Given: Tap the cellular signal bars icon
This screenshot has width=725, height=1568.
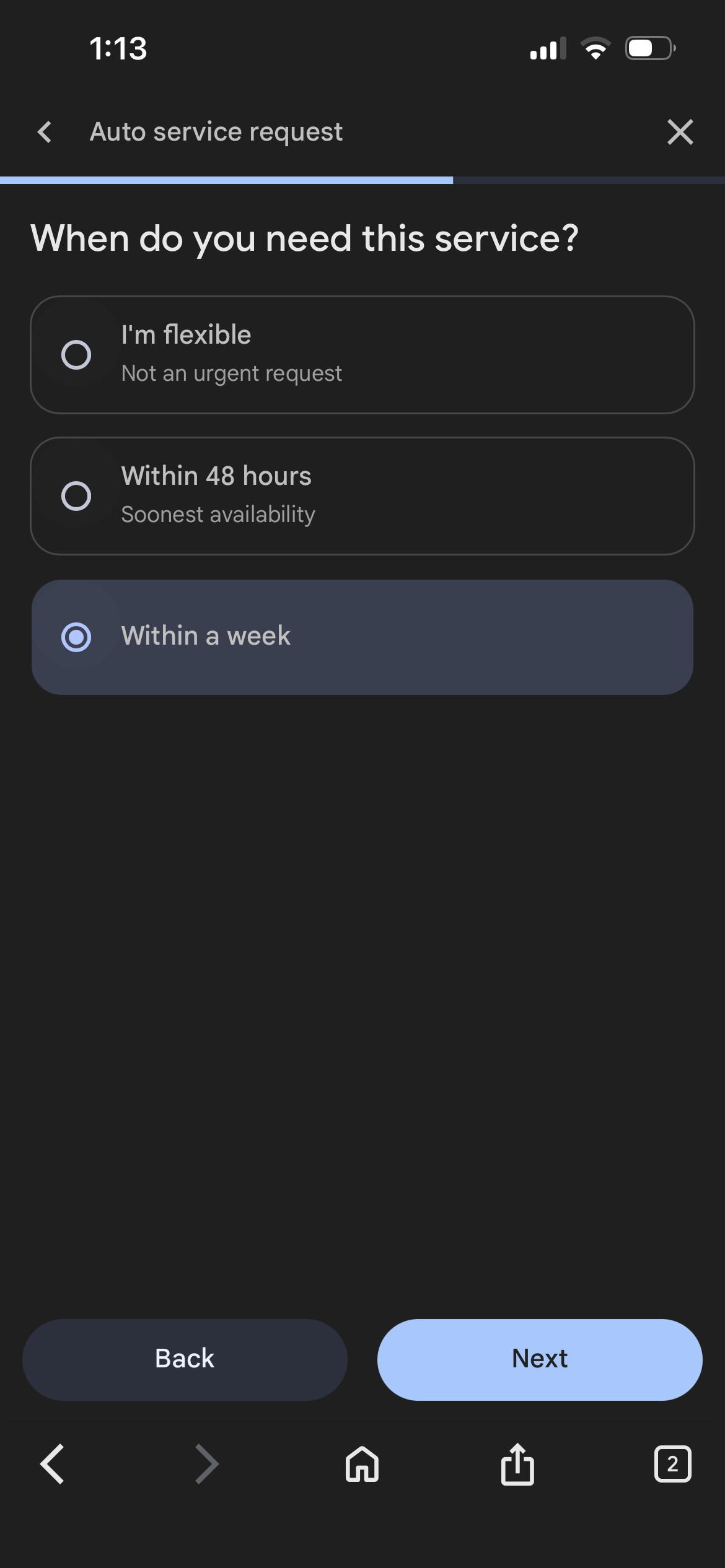Looking at the screenshot, I should (x=548, y=48).
